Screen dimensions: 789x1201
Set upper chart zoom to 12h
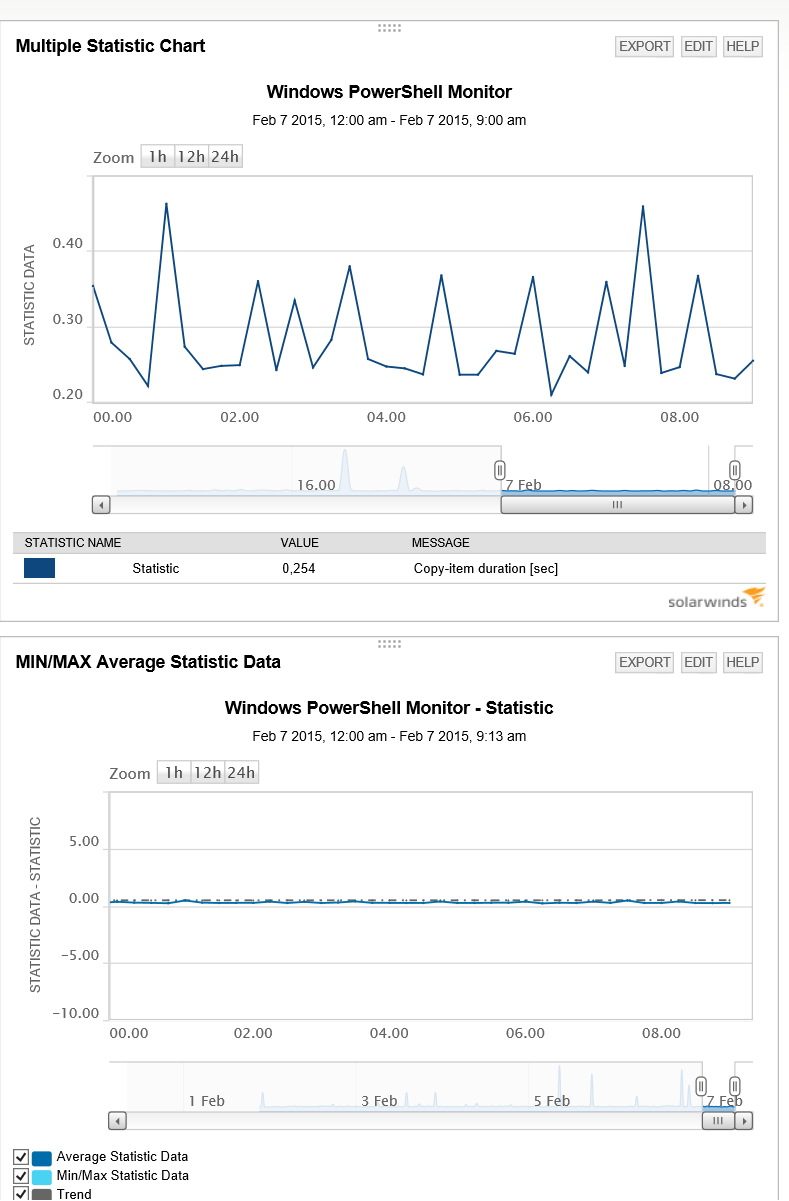click(191, 157)
